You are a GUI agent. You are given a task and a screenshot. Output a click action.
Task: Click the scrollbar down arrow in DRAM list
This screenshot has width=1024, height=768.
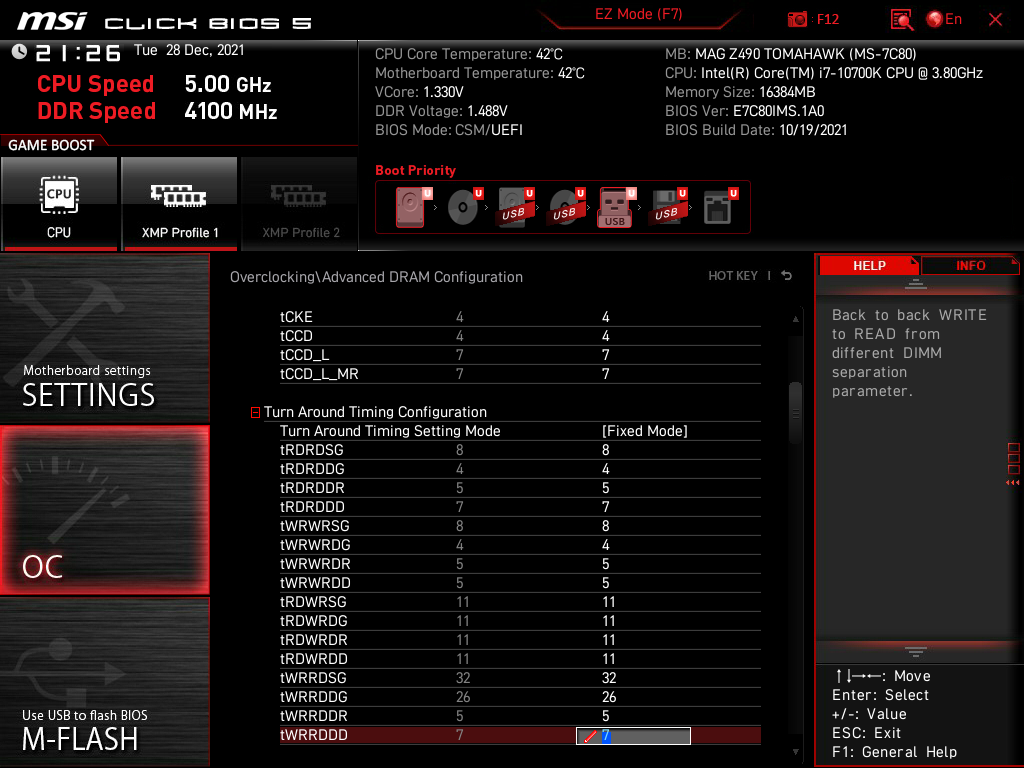pyautogui.click(x=795, y=752)
